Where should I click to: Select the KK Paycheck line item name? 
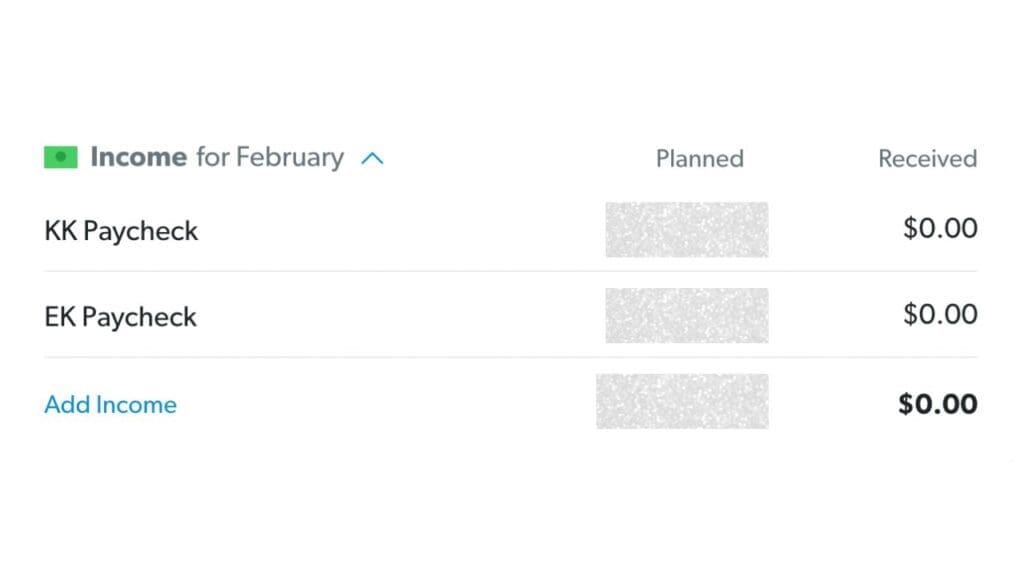(x=121, y=230)
